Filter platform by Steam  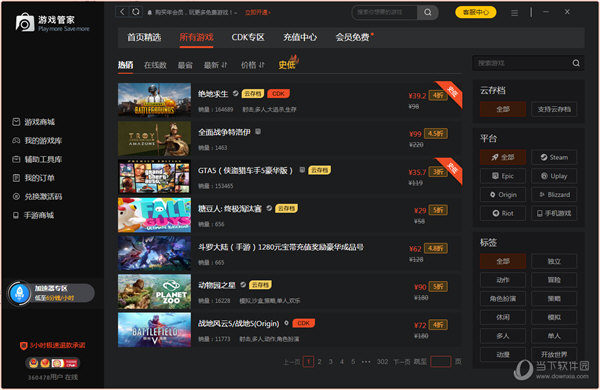[554, 157]
